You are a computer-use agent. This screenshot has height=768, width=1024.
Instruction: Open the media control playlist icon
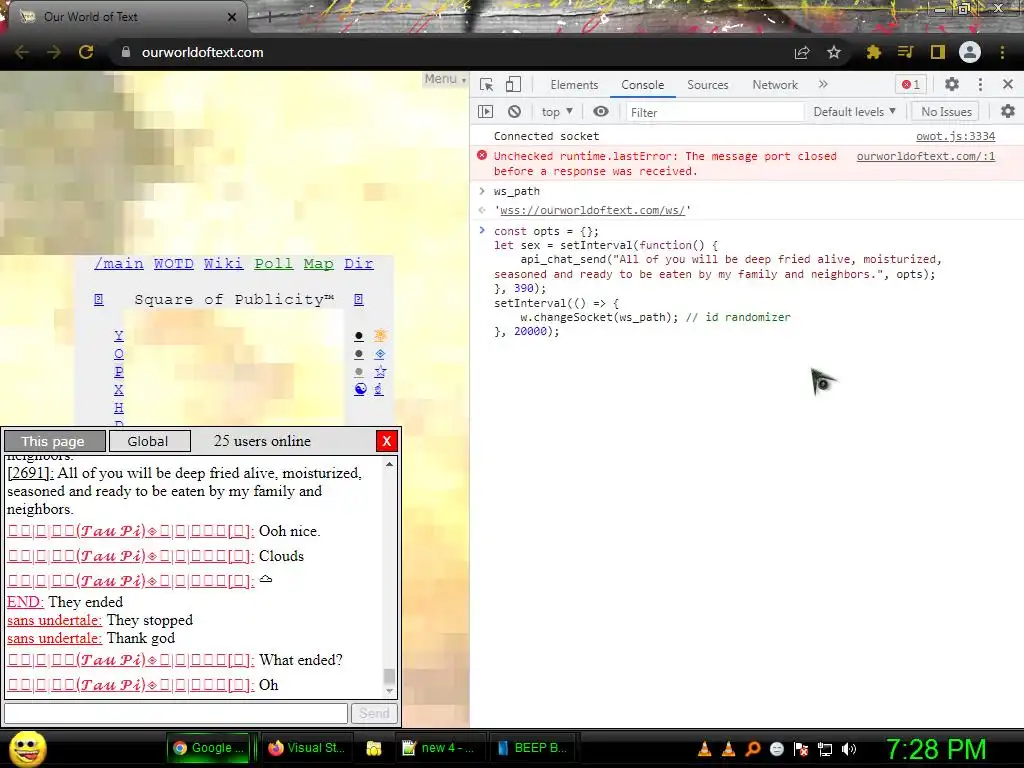[x=905, y=52]
